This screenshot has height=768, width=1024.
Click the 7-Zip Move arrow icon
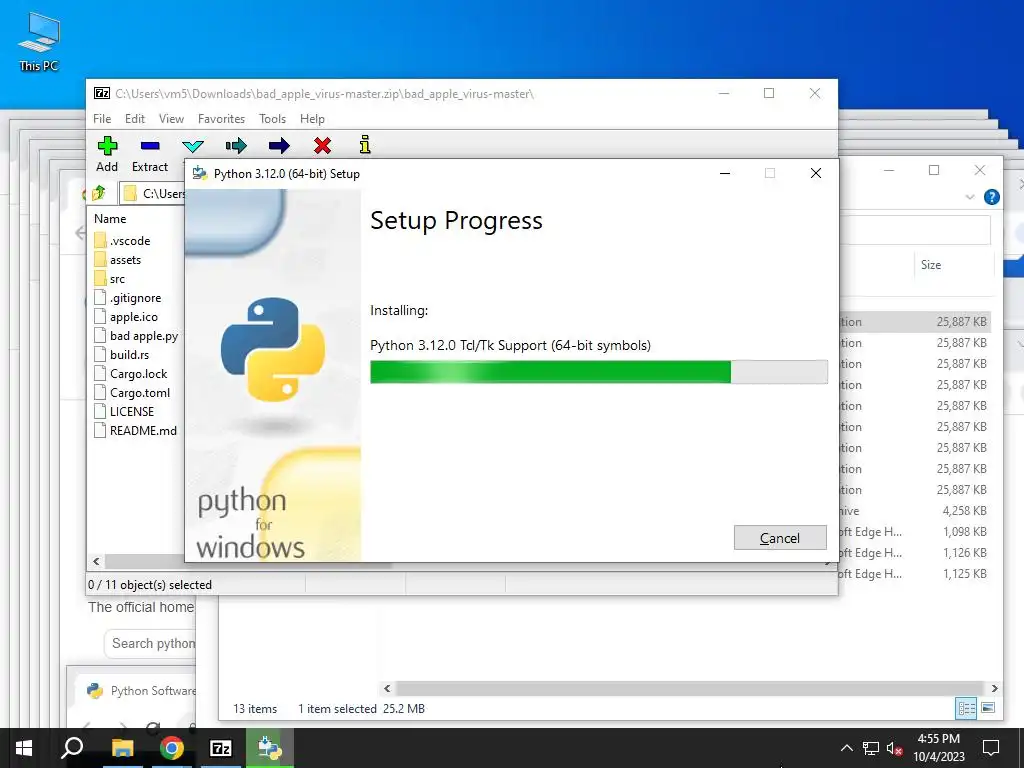click(x=279, y=145)
